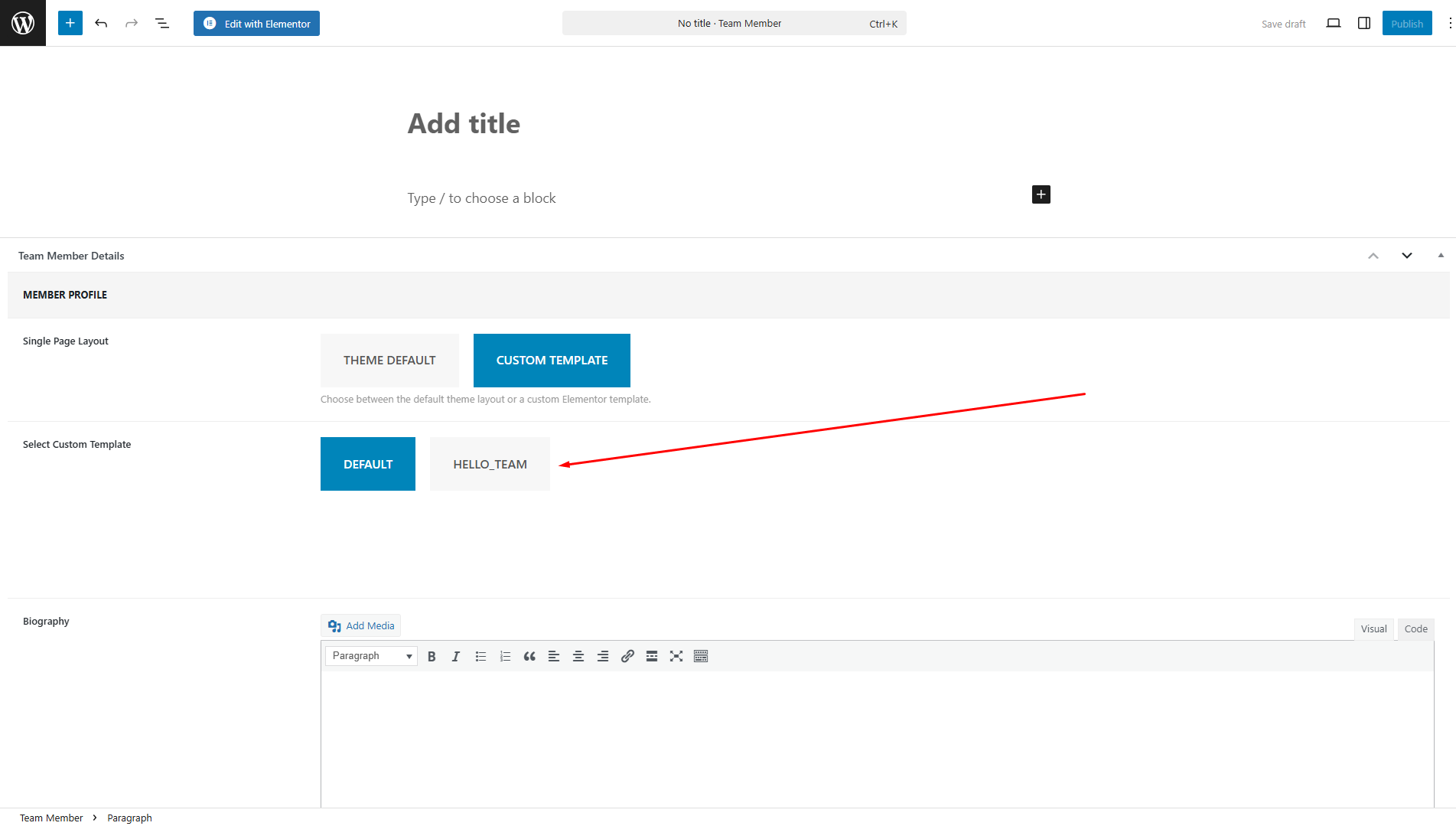Click the Add title field
This screenshot has height=826, width=1456.
[x=464, y=124]
